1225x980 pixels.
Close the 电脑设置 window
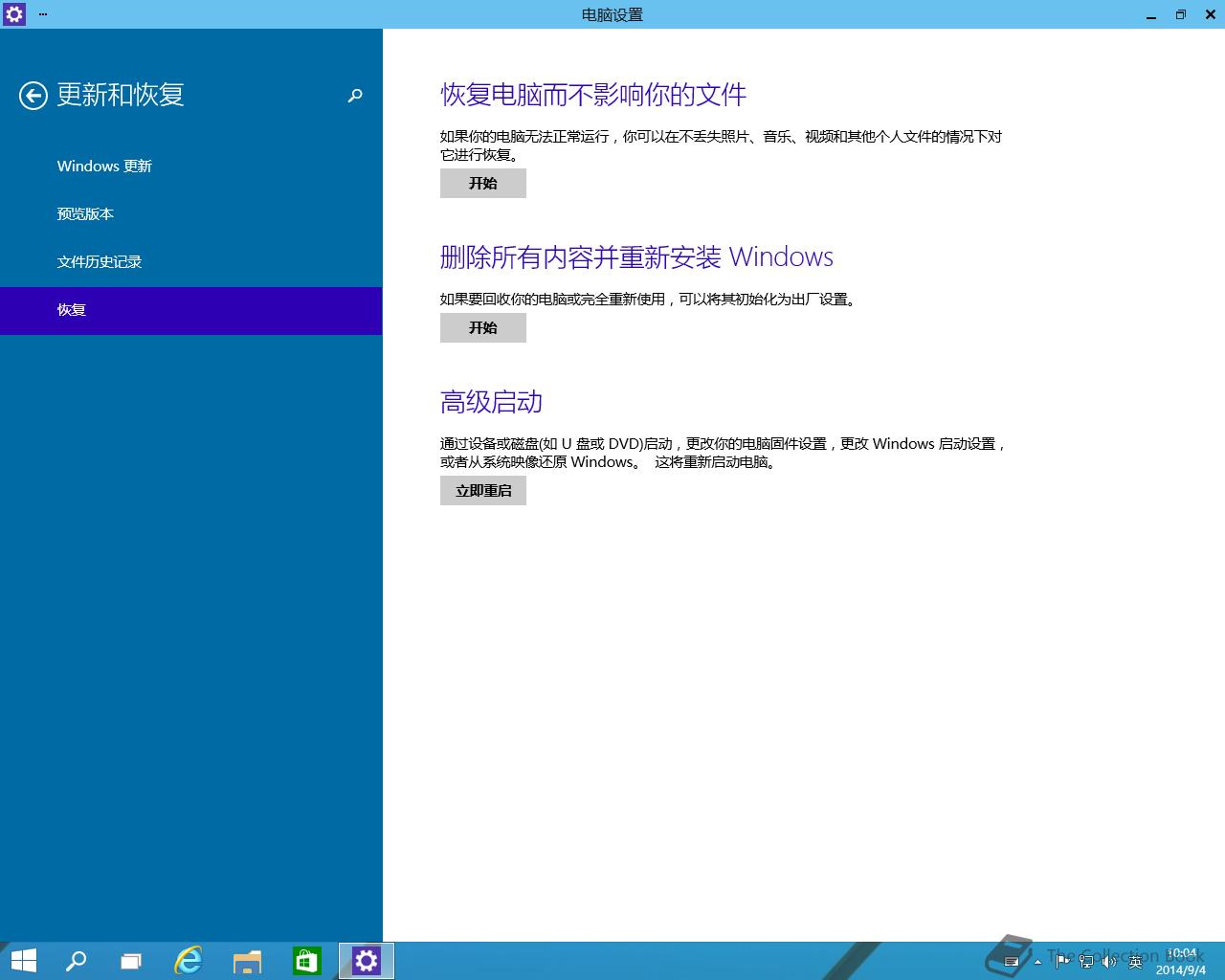pyautogui.click(x=1210, y=14)
